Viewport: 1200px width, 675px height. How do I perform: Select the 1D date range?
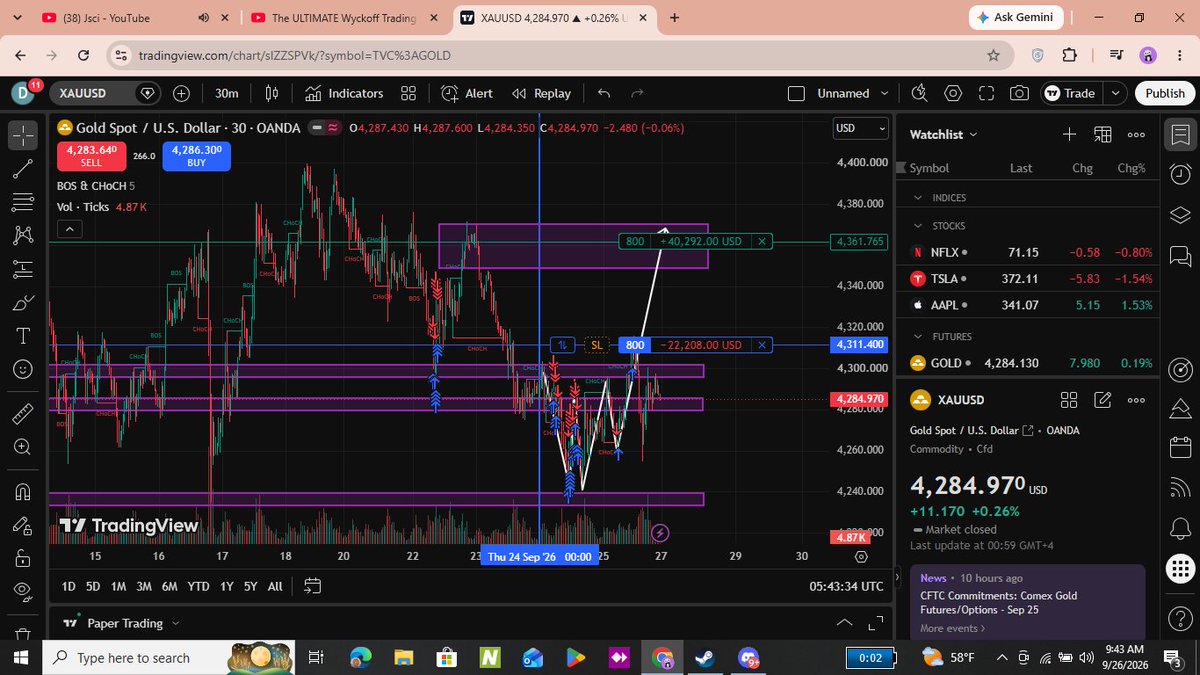click(x=68, y=586)
